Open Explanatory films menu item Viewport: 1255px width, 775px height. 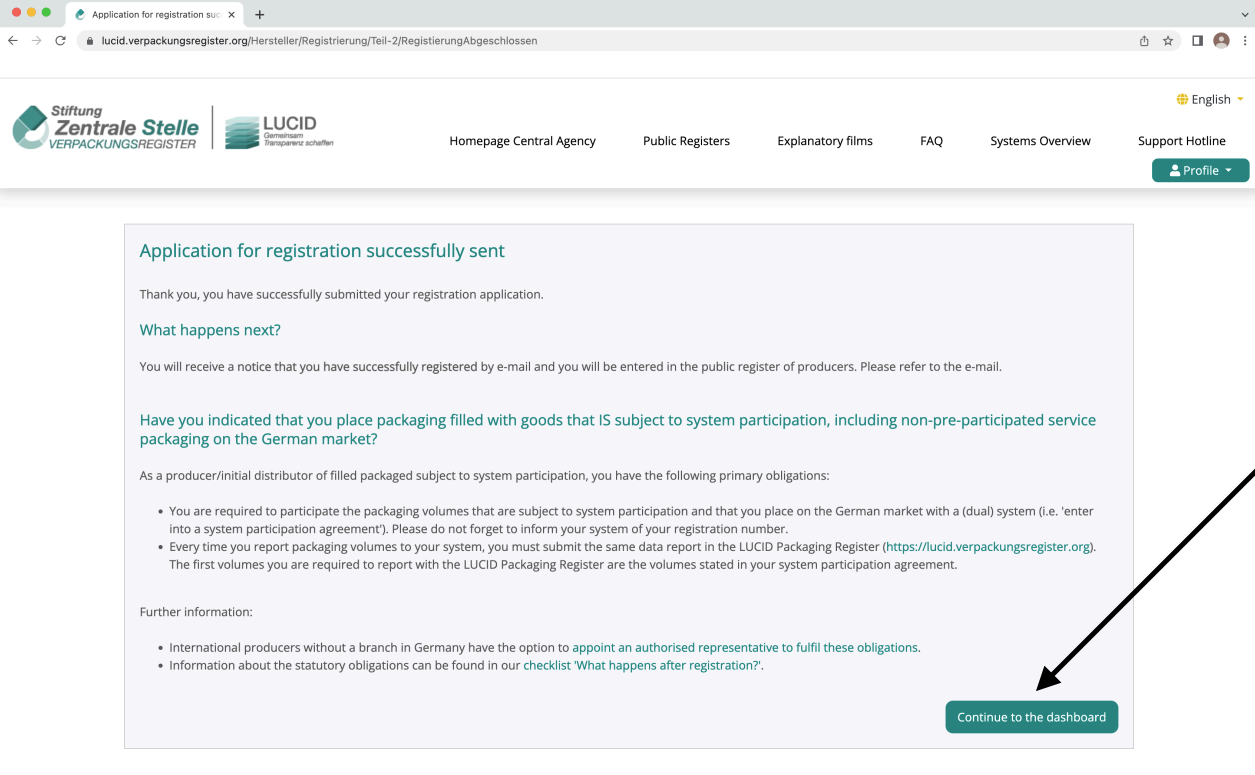[825, 141]
